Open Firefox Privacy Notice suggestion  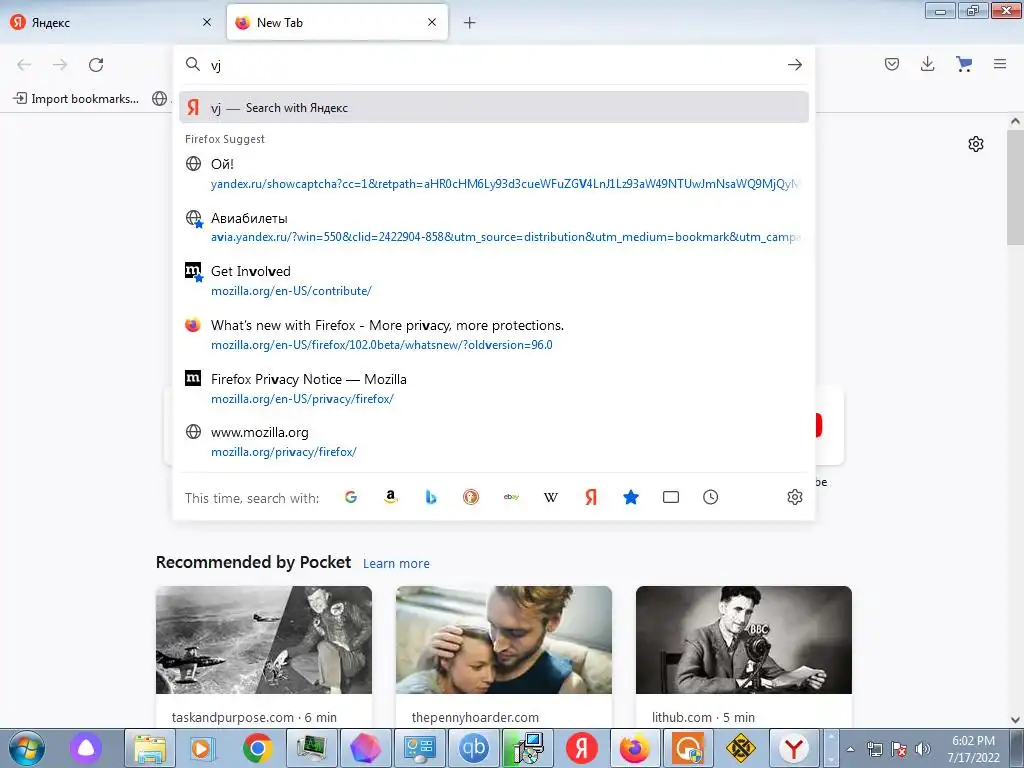(494, 389)
